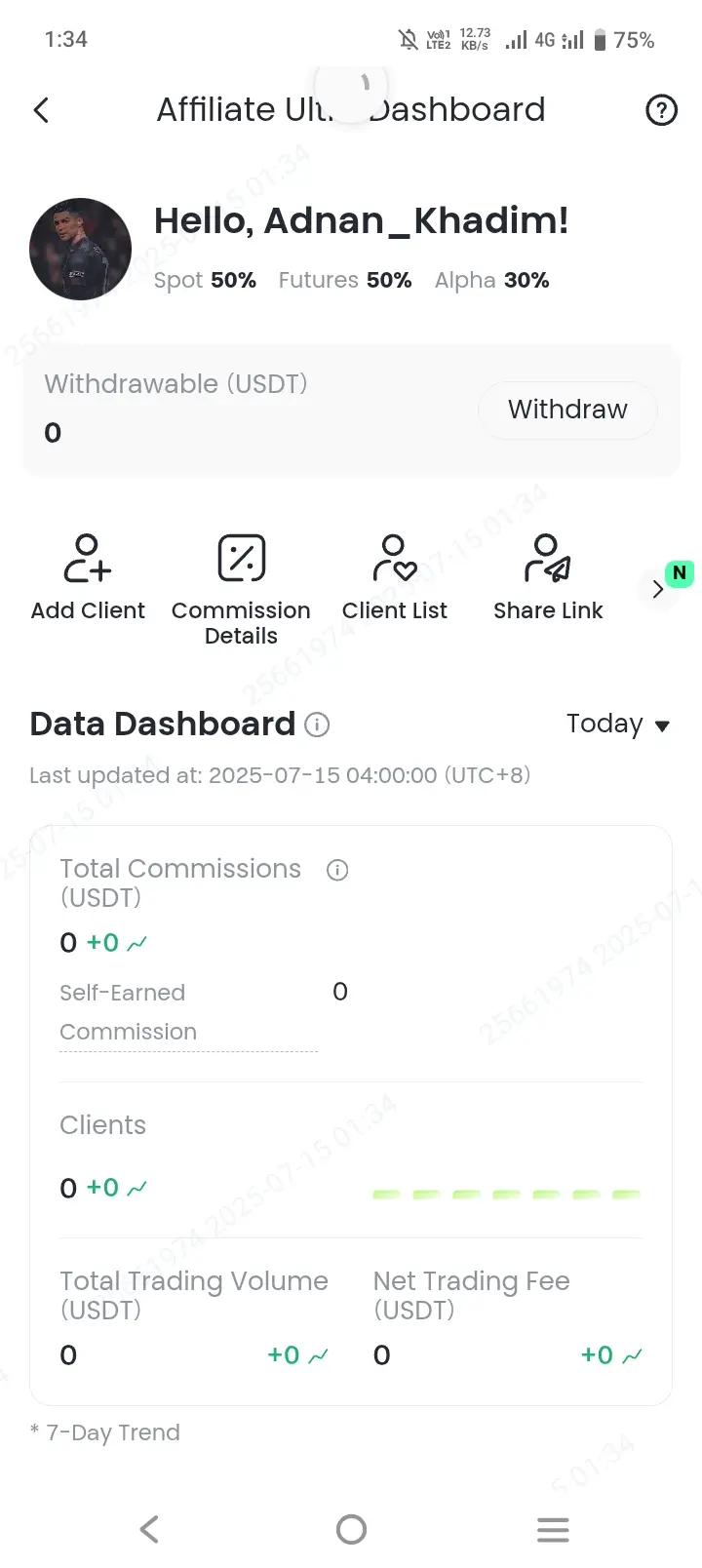Expand the Today period dropdown
This screenshot has height=1568, width=702.
click(x=618, y=725)
